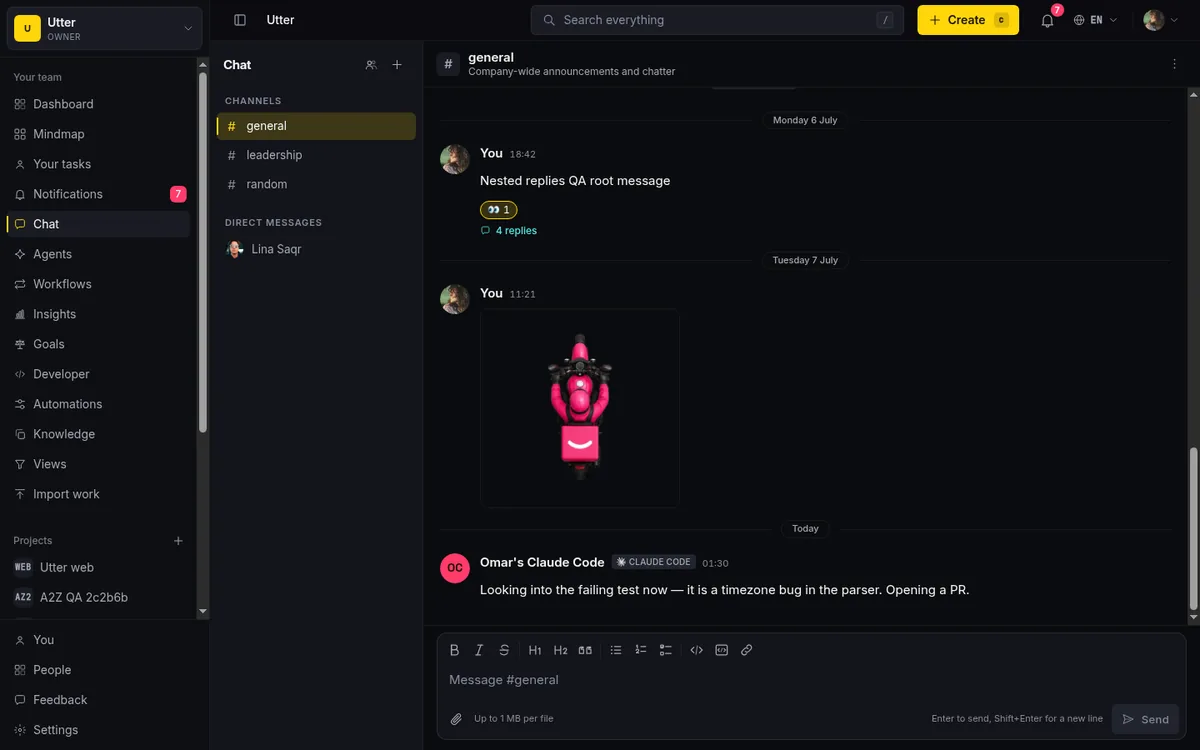This screenshot has width=1200, height=750.
Task: Click the yellow Create button
Action: click(968, 20)
